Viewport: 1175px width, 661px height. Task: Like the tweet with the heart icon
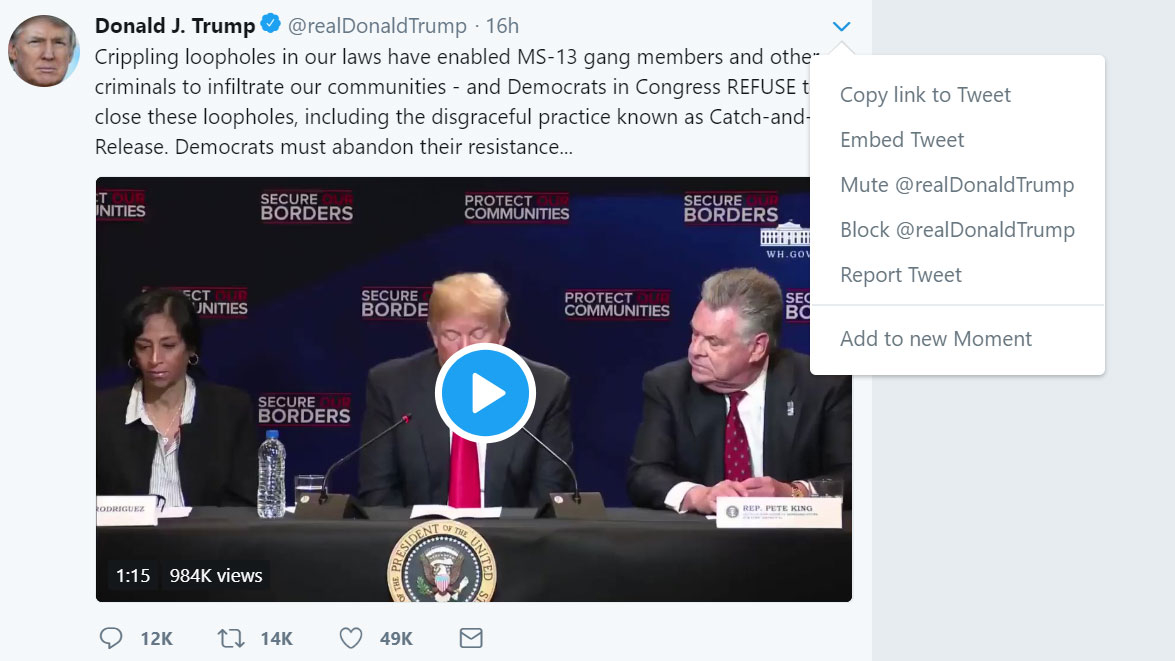[x=350, y=638]
